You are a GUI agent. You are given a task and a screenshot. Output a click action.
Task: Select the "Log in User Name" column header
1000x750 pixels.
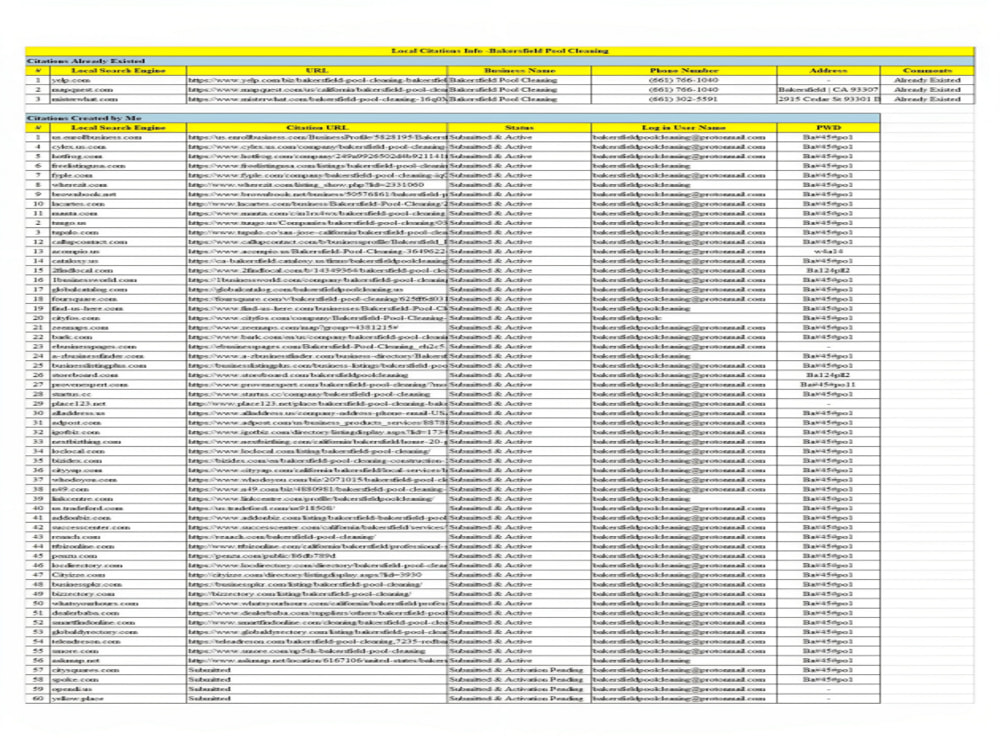coord(684,128)
